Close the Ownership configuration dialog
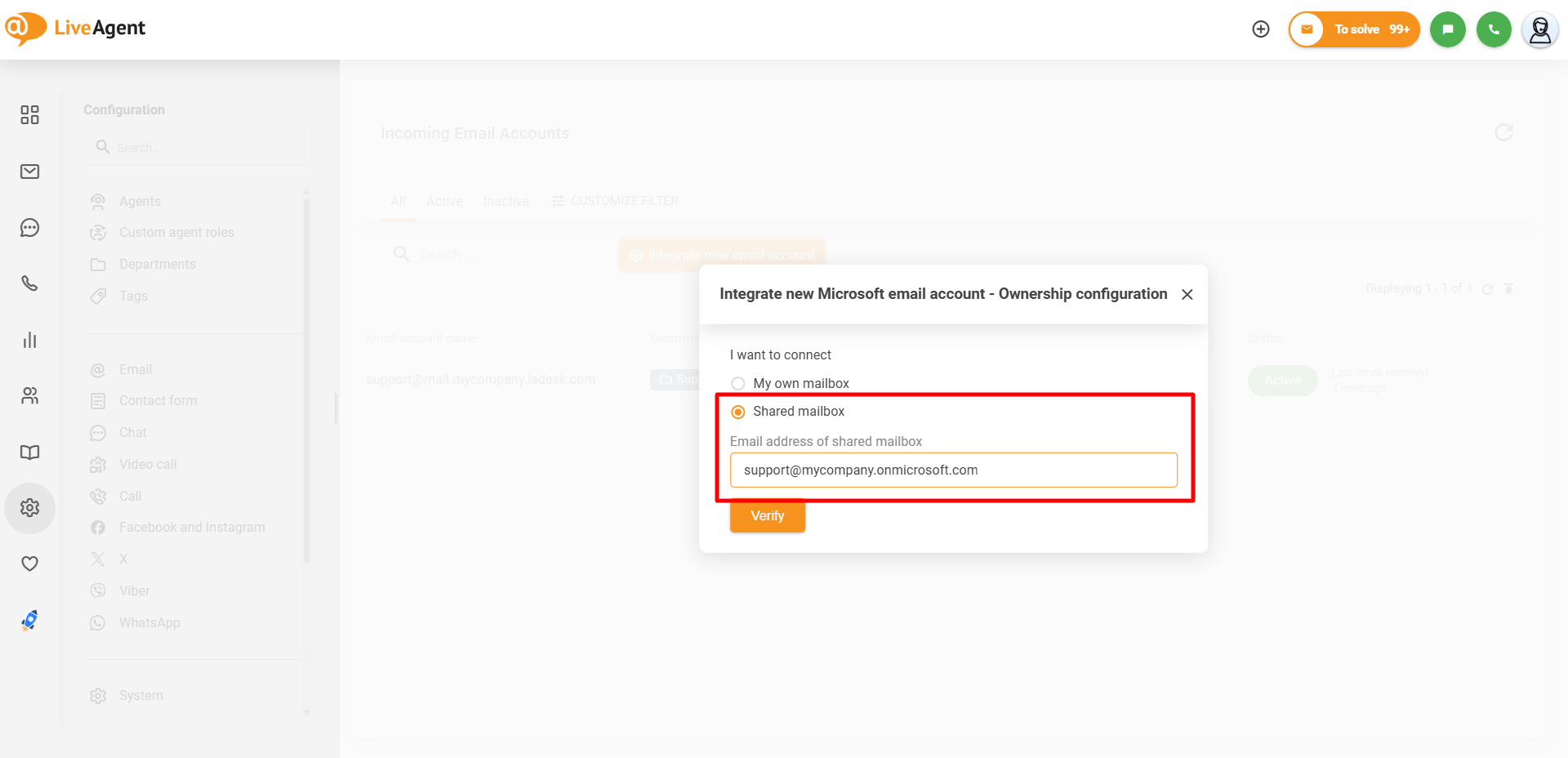 [x=1187, y=295]
